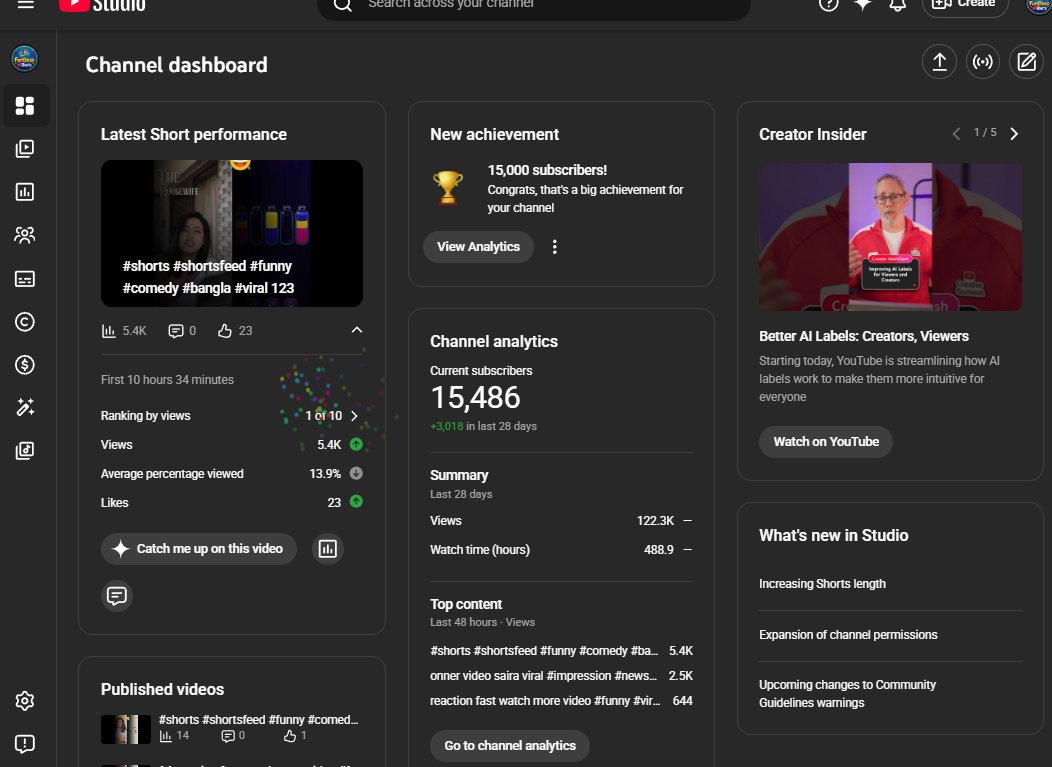
Task: Open the sparkle Ask Studio icon in header
Action: coord(863,4)
